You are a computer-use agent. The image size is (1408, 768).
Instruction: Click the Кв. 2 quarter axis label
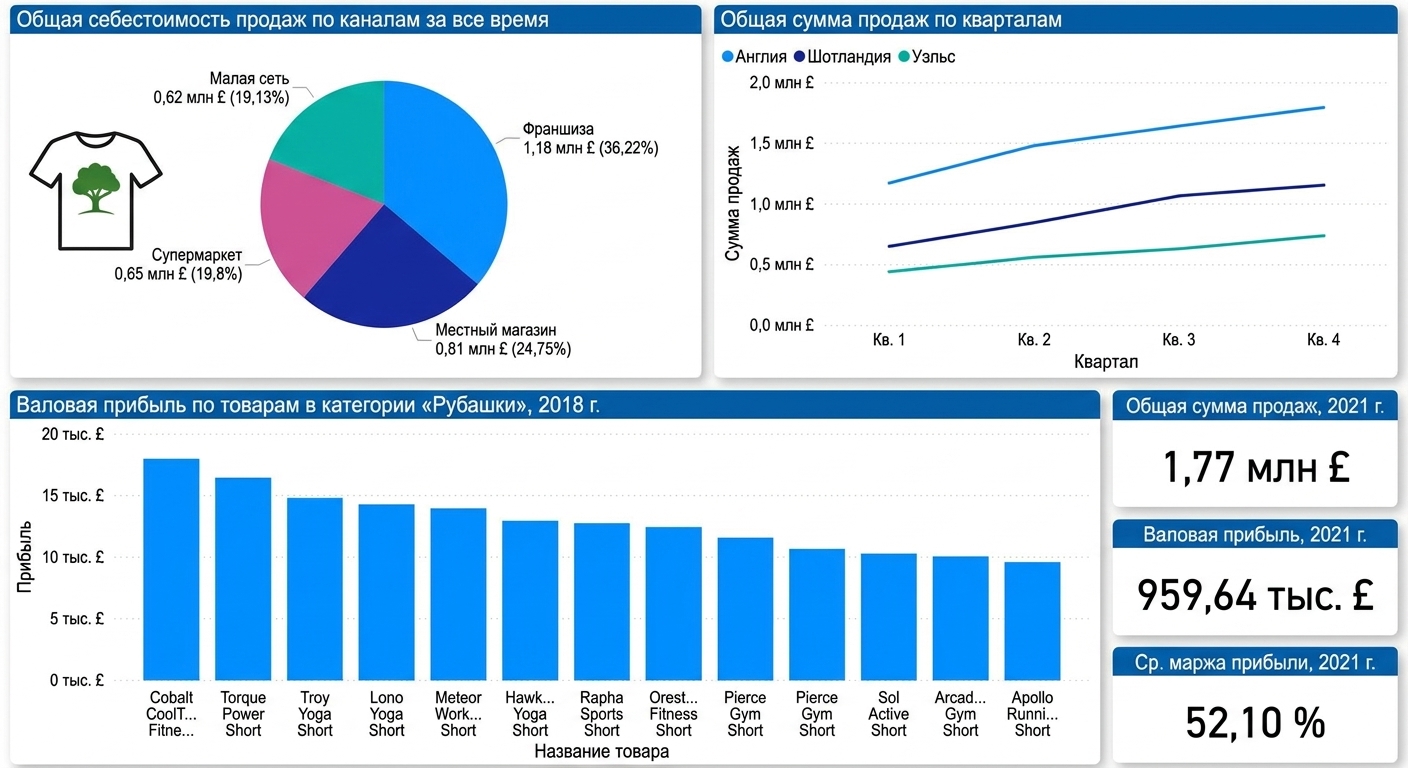(1034, 340)
